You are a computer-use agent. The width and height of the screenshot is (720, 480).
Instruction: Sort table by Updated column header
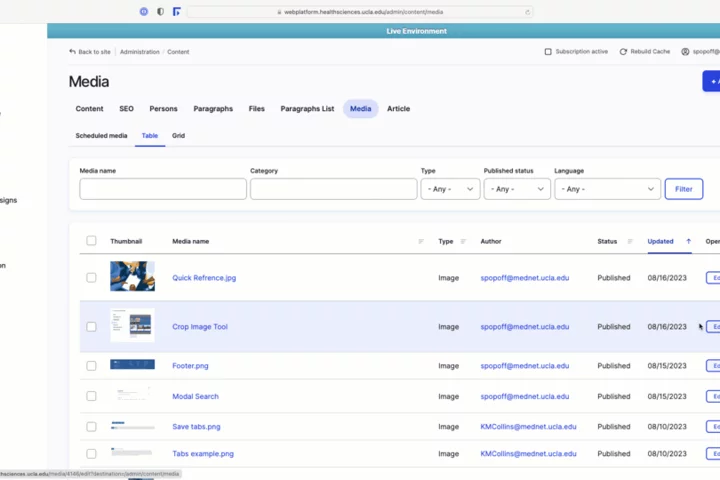pyautogui.click(x=660, y=241)
